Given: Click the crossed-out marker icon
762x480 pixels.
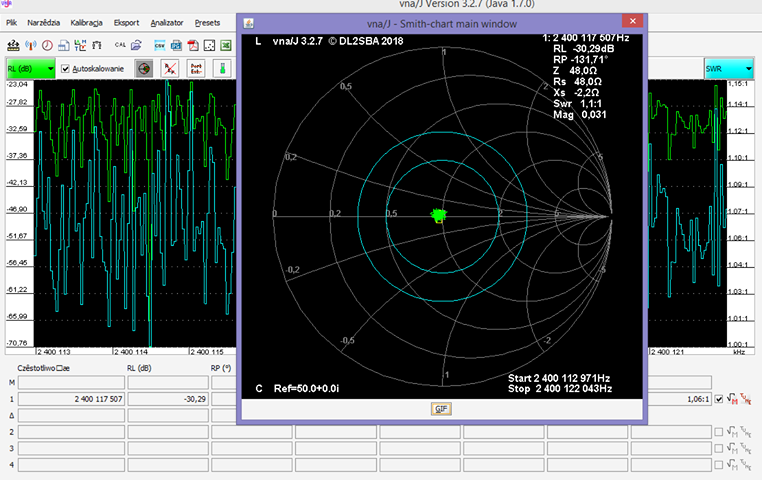Looking at the screenshot, I should (170, 69).
